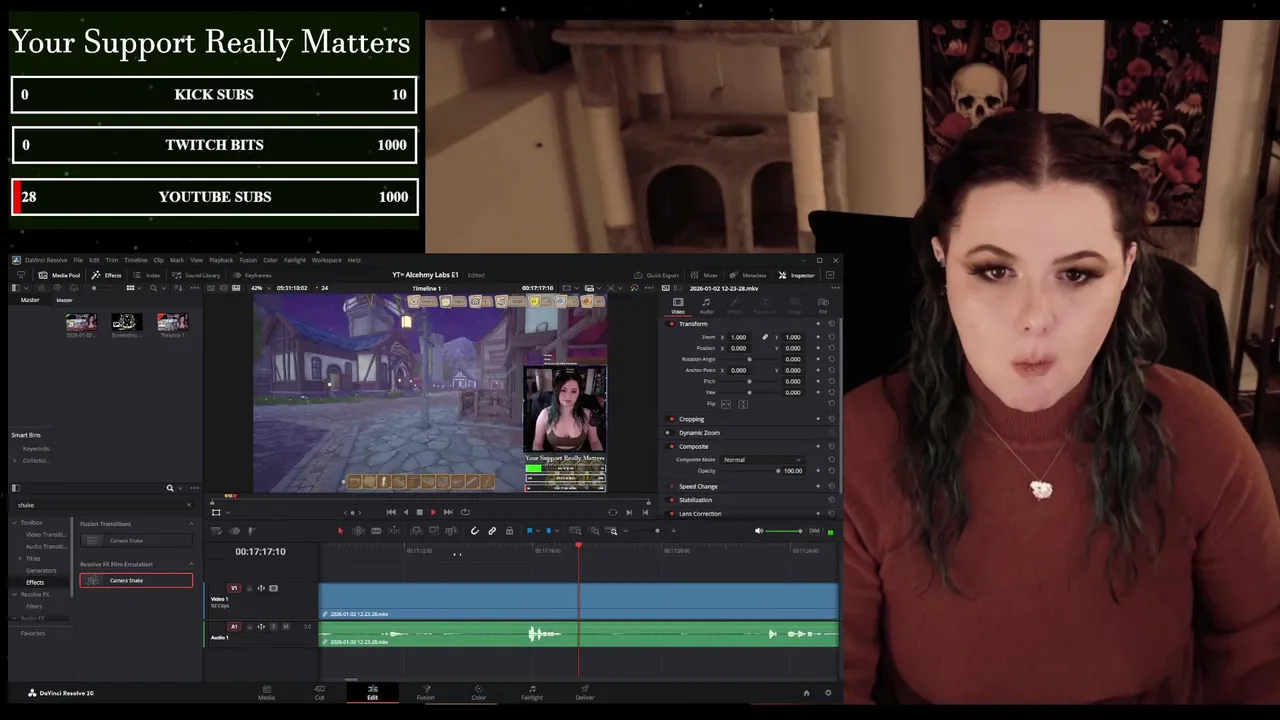
Task: Play in reverse in viewer
Action: click(x=405, y=512)
